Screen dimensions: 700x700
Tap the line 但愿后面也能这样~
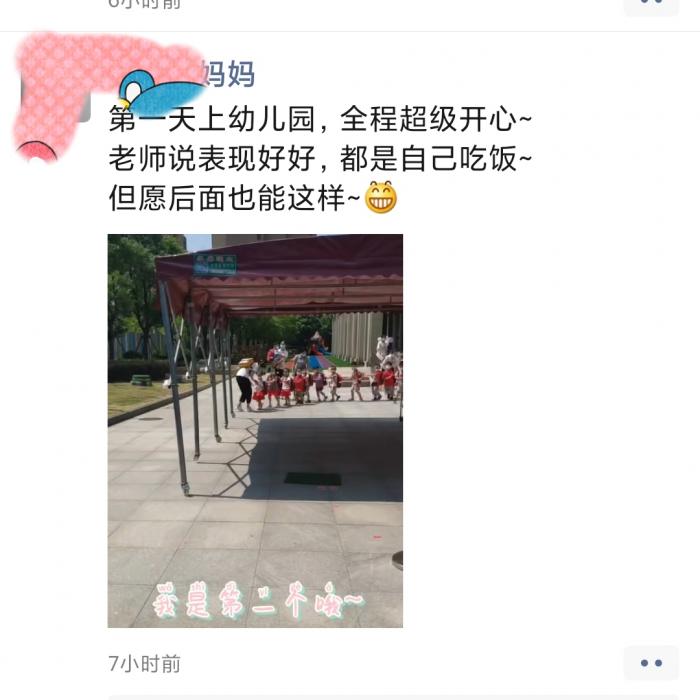coord(235,198)
